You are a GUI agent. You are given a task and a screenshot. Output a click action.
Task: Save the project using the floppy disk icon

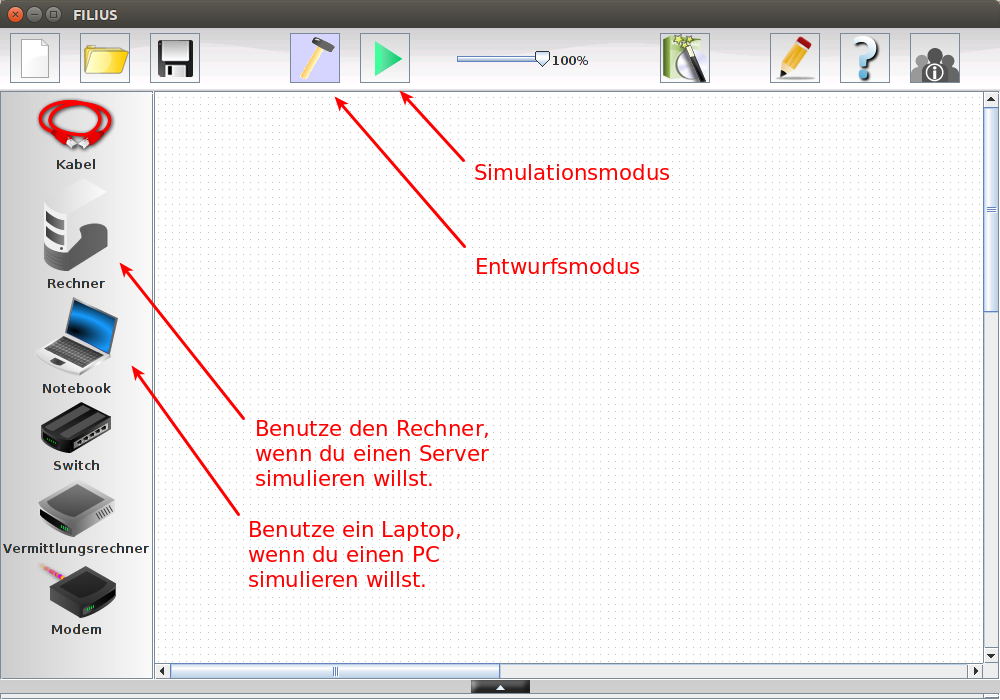click(175, 58)
